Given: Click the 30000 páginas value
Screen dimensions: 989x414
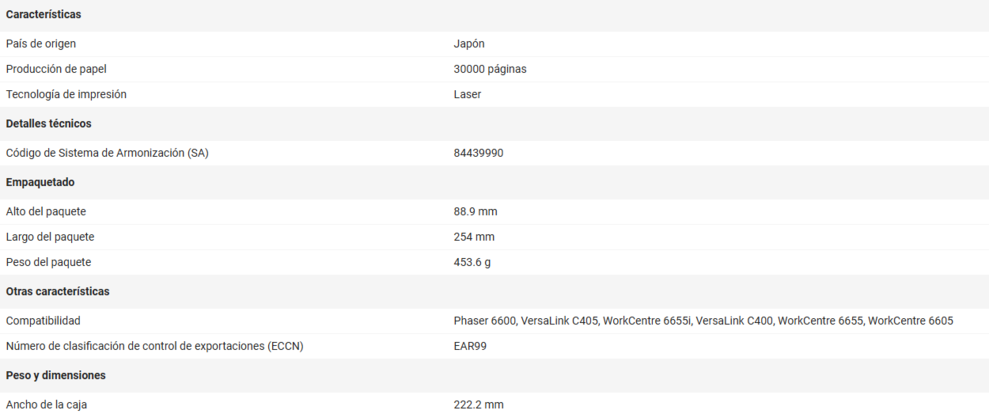Looking at the screenshot, I should coord(490,69).
